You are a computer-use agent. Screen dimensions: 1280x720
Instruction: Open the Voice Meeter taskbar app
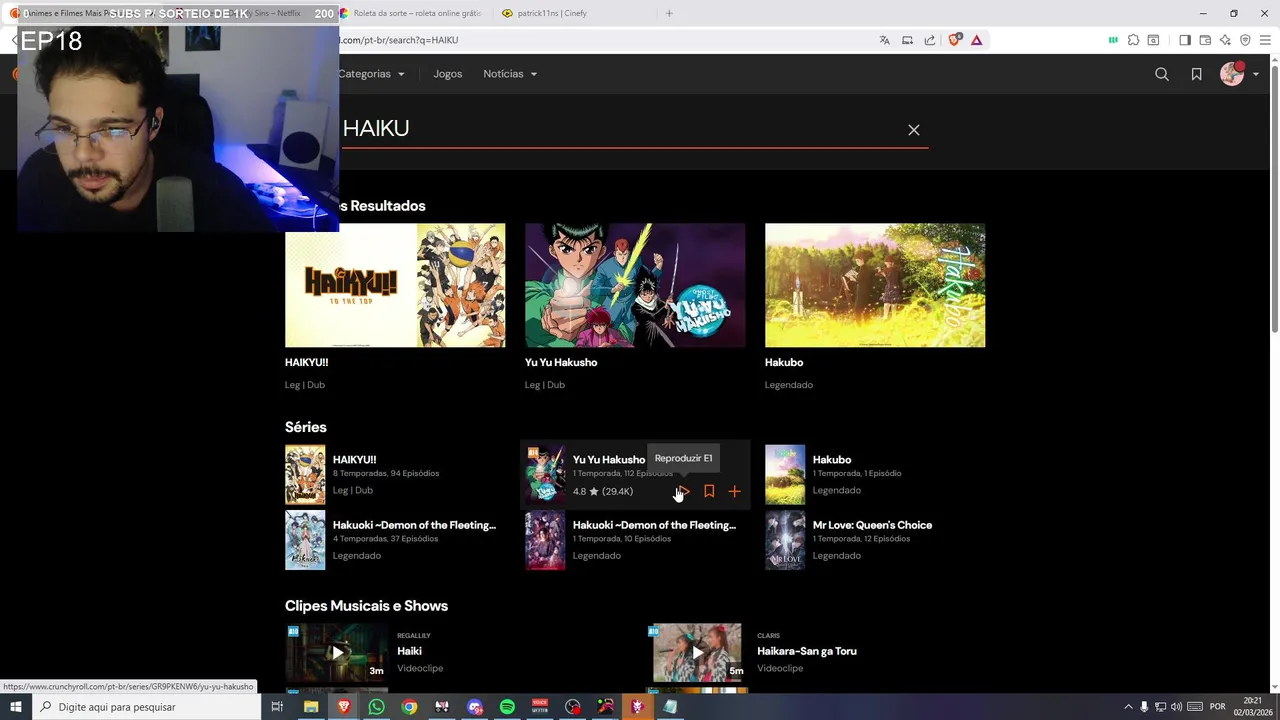[540, 707]
